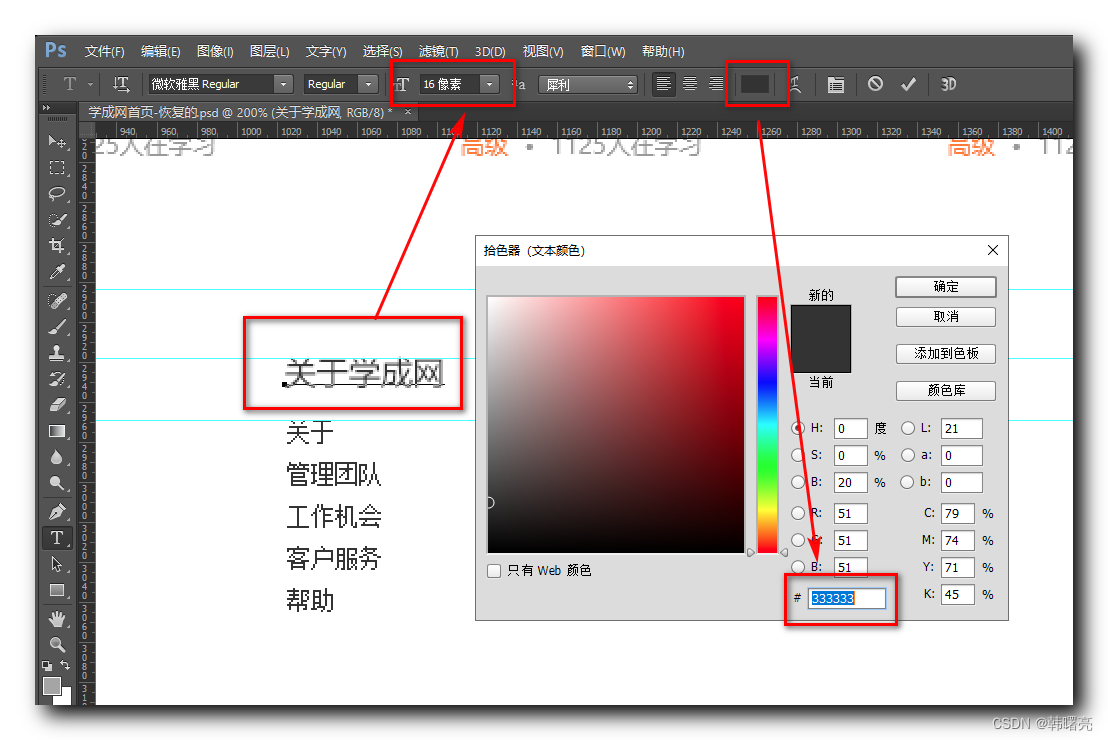Select the H radio button in the picker

pyautogui.click(x=799, y=428)
